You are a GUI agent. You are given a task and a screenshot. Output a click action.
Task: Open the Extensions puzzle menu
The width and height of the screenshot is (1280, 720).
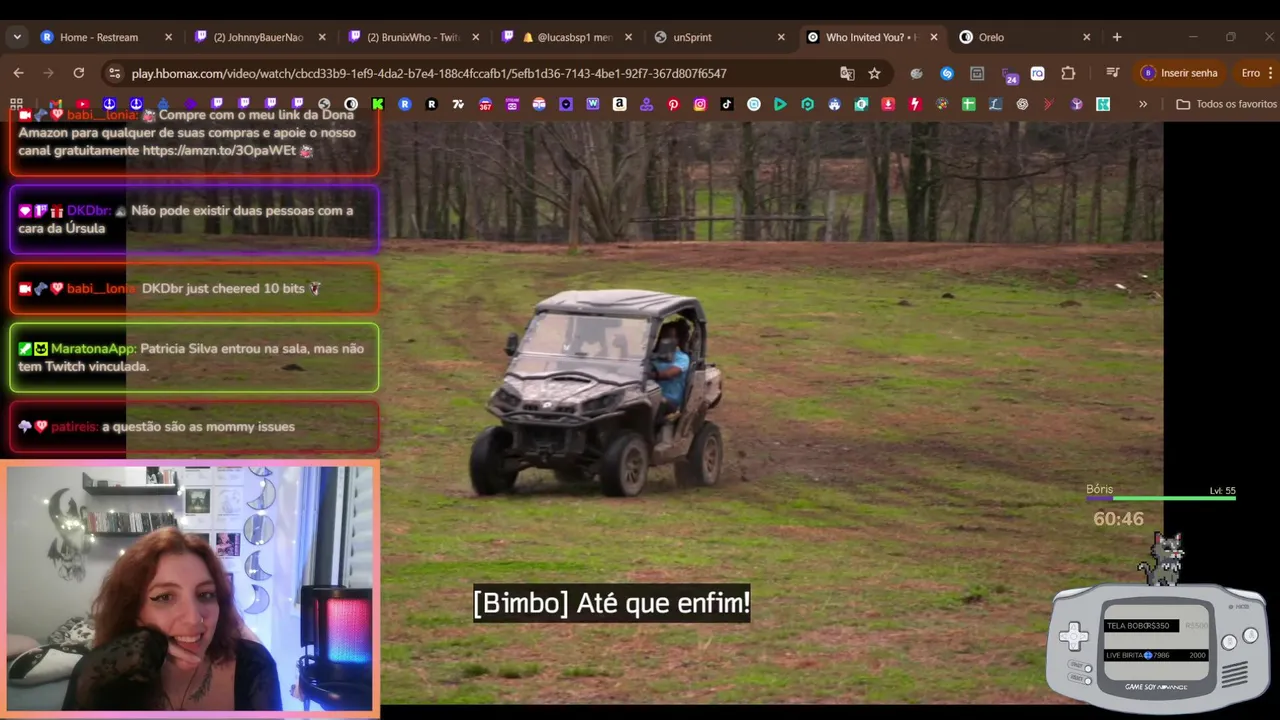click(x=1068, y=73)
